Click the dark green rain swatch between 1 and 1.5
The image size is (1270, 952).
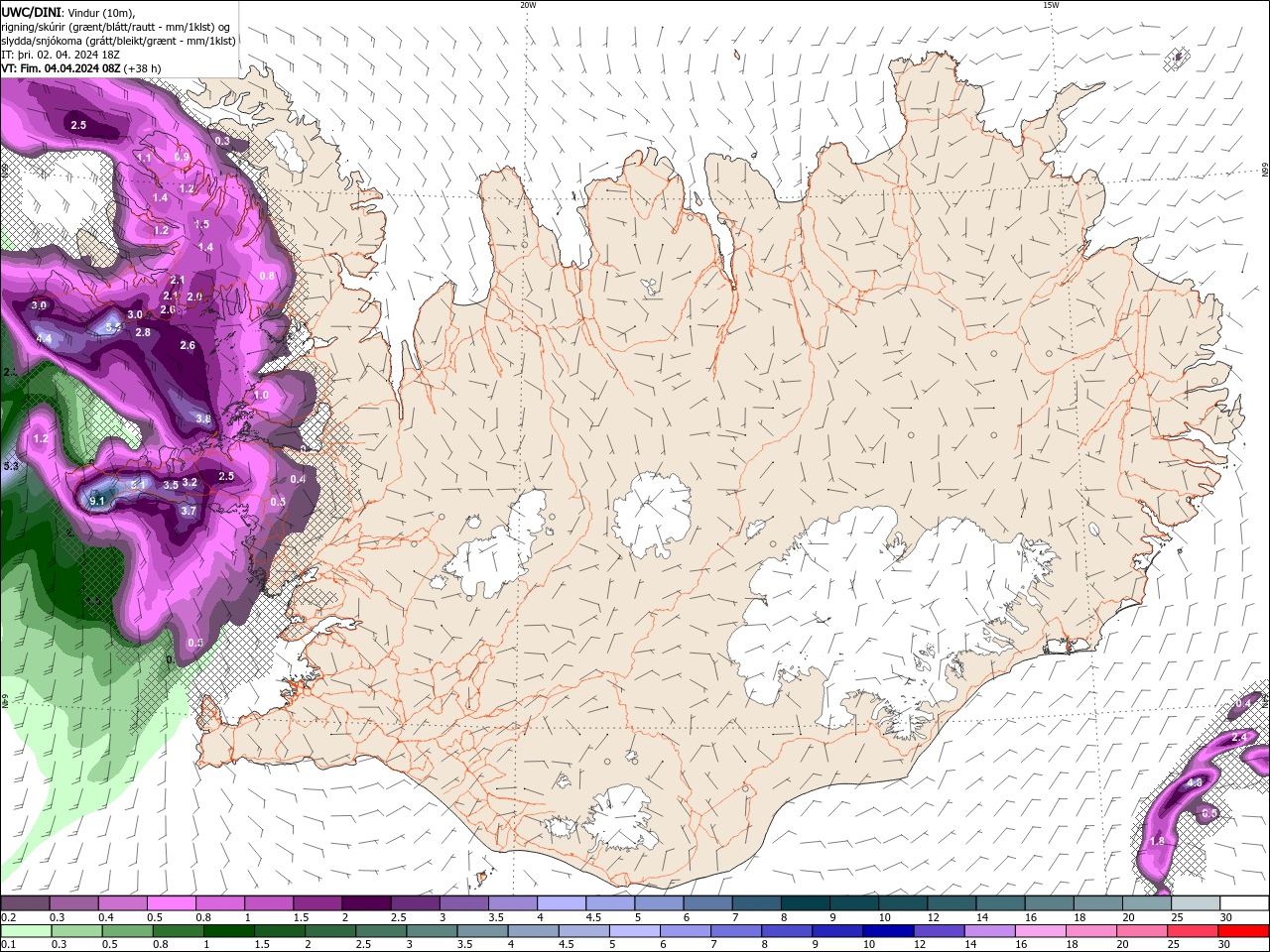(x=229, y=931)
